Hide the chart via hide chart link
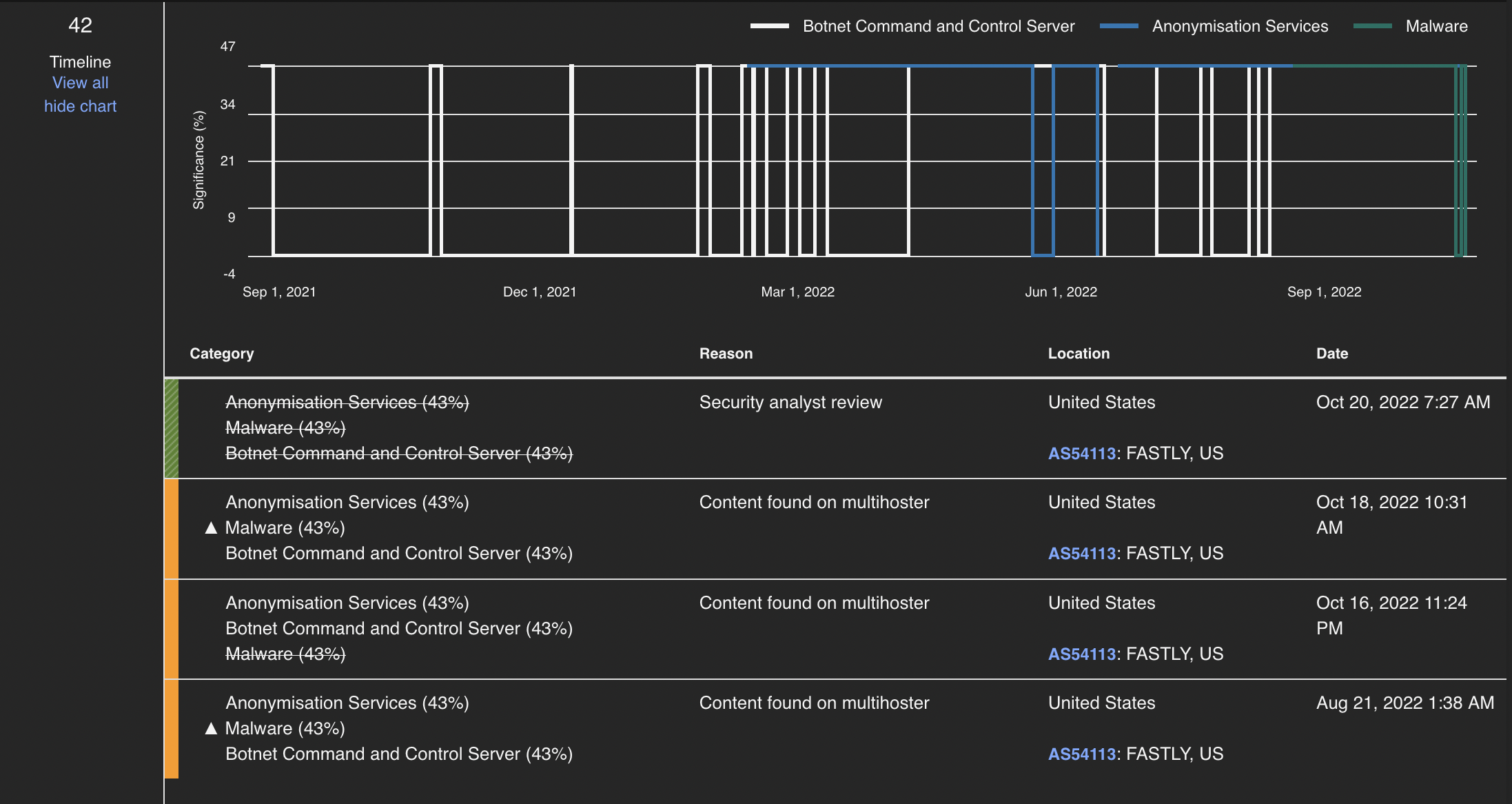The width and height of the screenshot is (1512, 804). (x=80, y=106)
